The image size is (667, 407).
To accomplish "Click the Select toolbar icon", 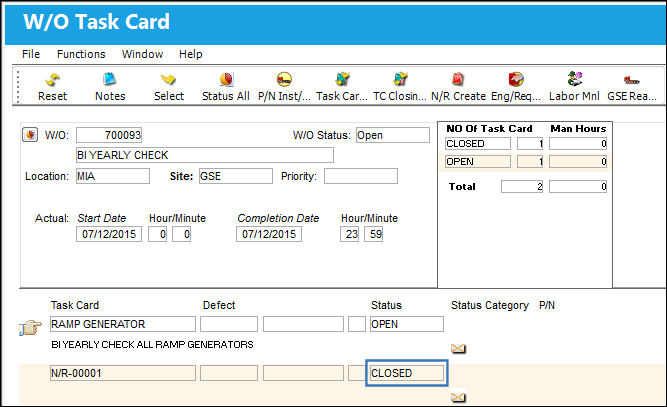I will (x=168, y=79).
